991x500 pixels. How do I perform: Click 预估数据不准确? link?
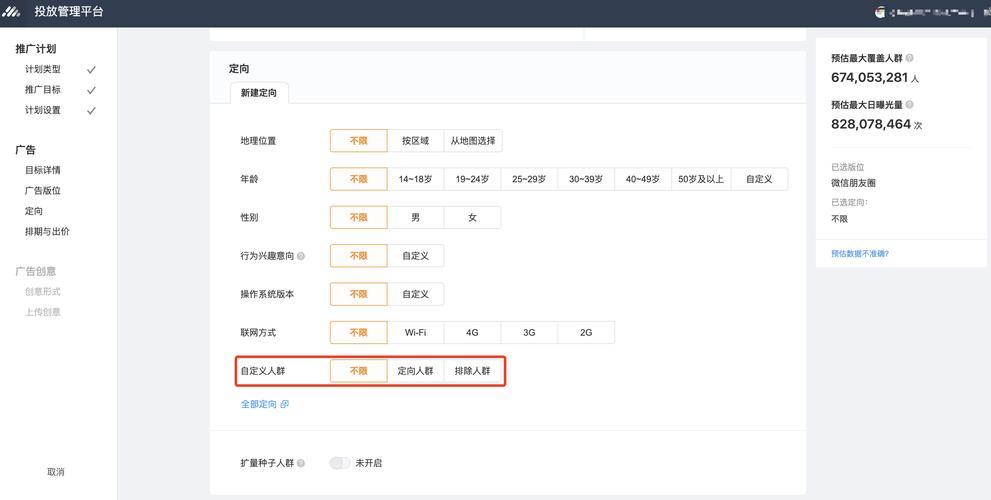pos(860,253)
